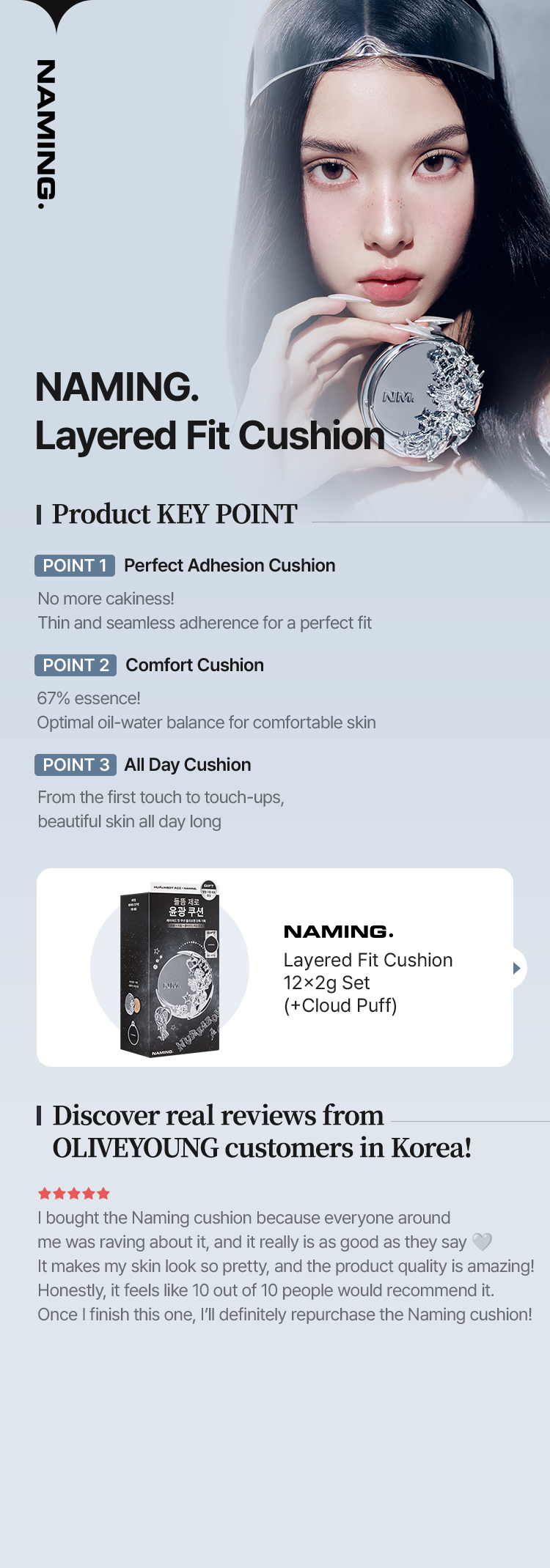Click the NAMING. Layered Fit Cushion main title

point(209,412)
